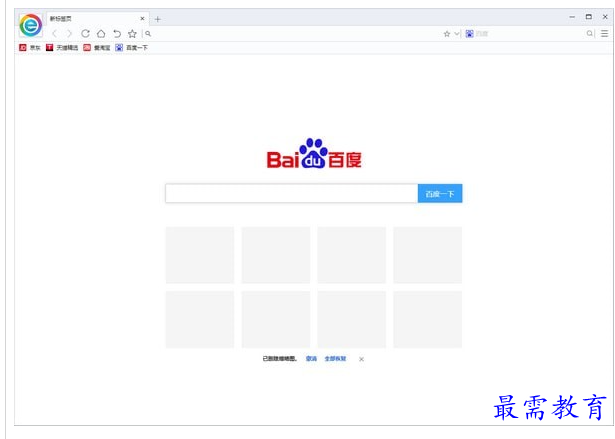Open a new tab with plus button
The height and width of the screenshot is (439, 615).
click(158, 19)
